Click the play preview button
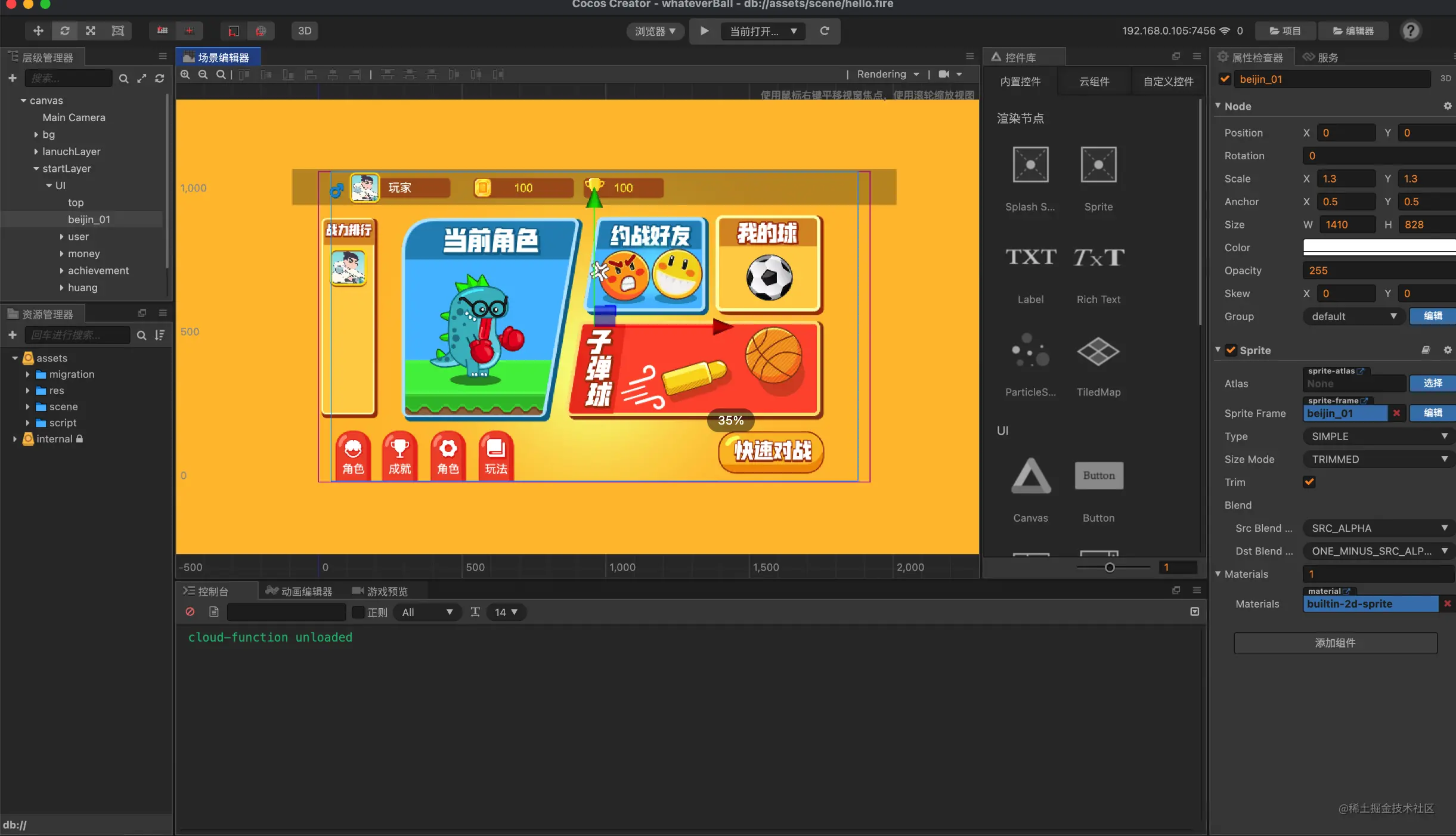This screenshot has width=1456, height=836. coord(704,31)
